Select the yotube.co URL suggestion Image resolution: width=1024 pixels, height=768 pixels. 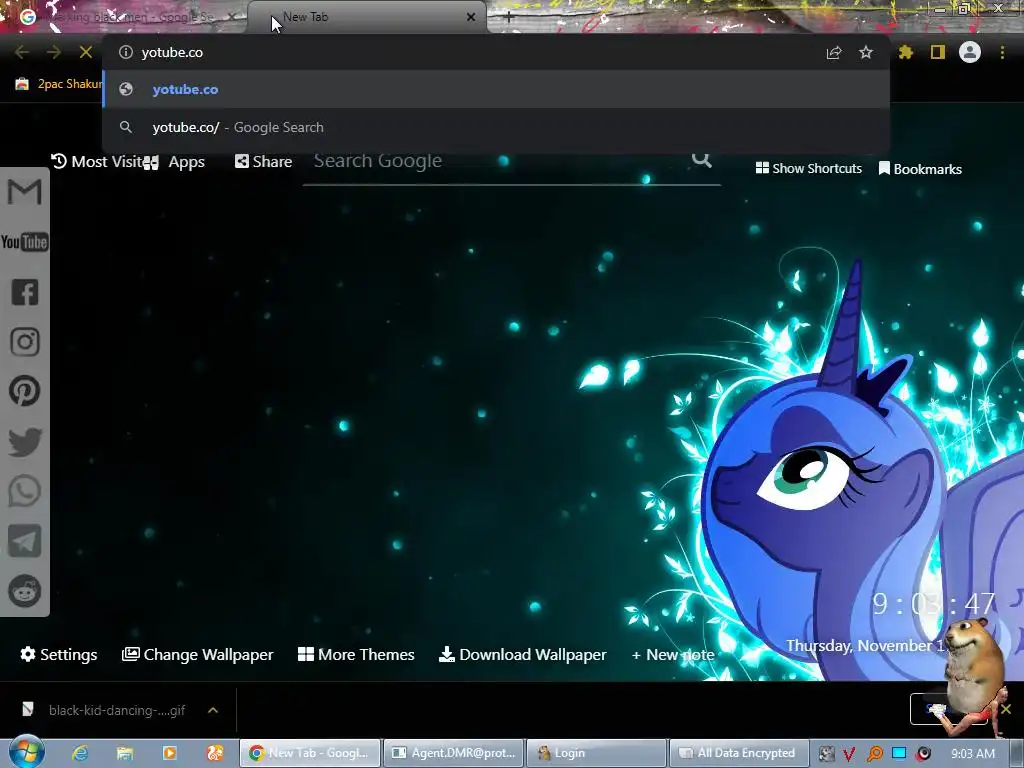click(x=496, y=89)
